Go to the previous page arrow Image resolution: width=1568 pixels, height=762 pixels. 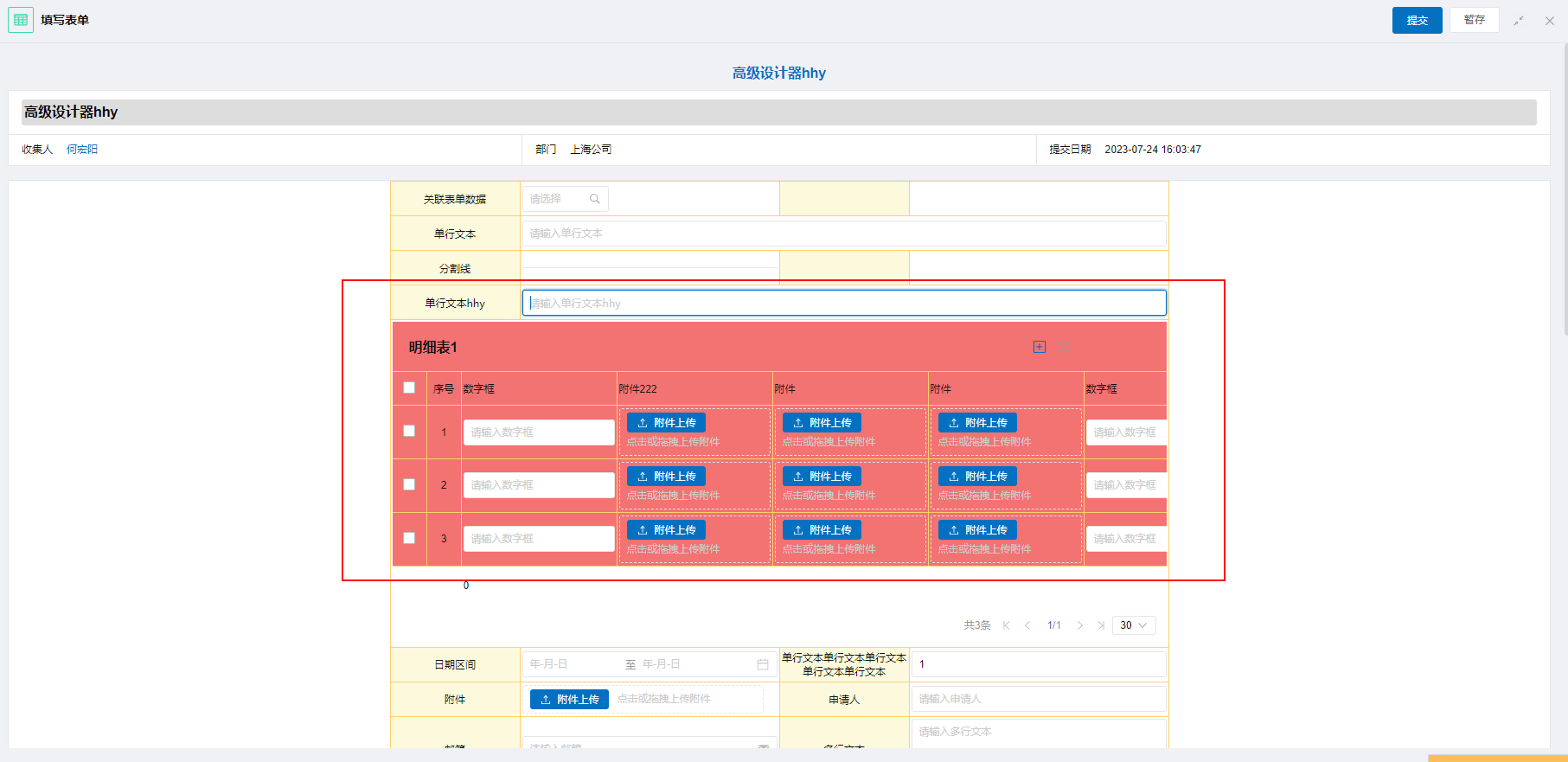coord(1027,625)
